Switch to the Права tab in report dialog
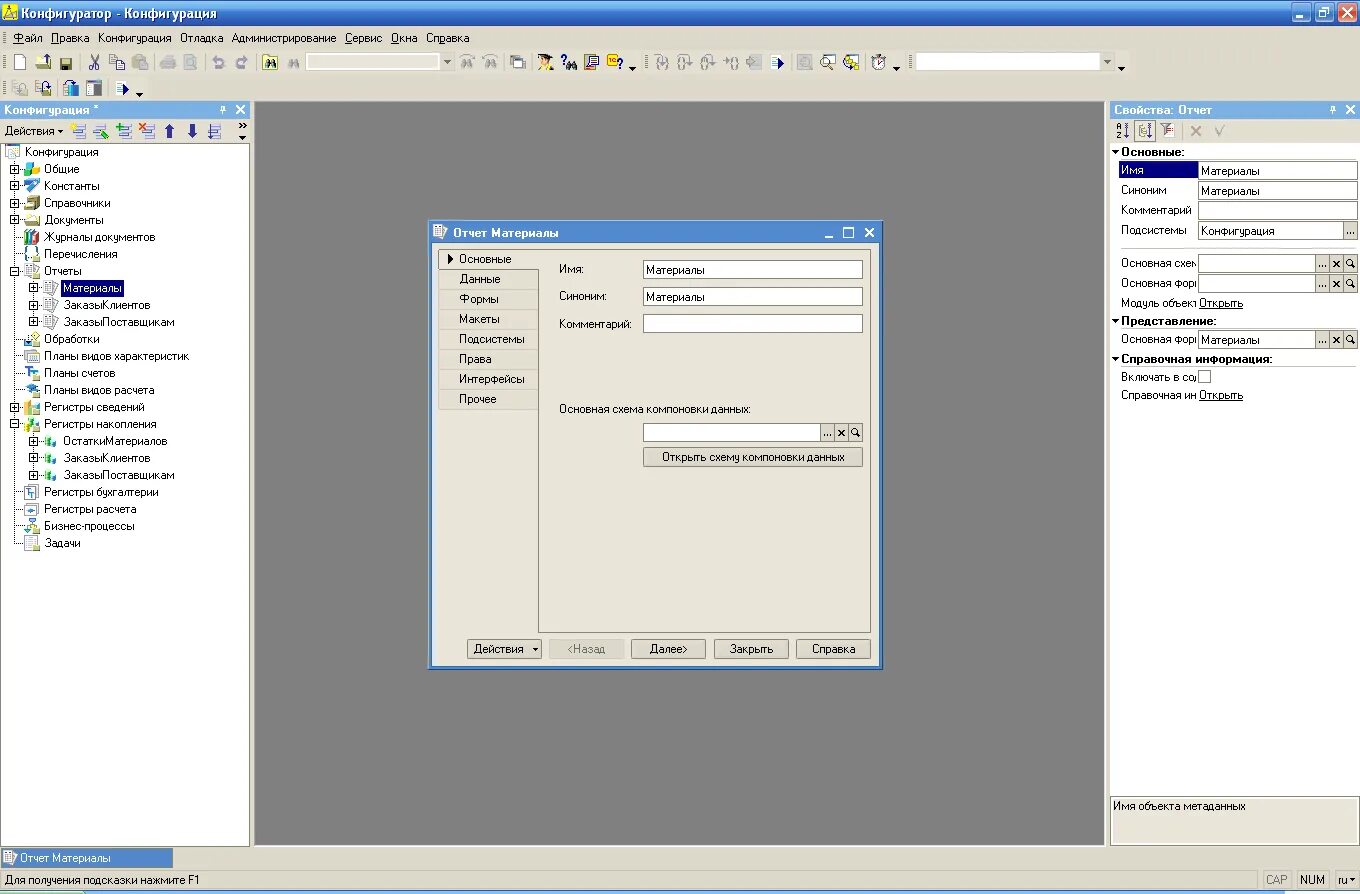The image size is (1360, 894). click(x=489, y=359)
